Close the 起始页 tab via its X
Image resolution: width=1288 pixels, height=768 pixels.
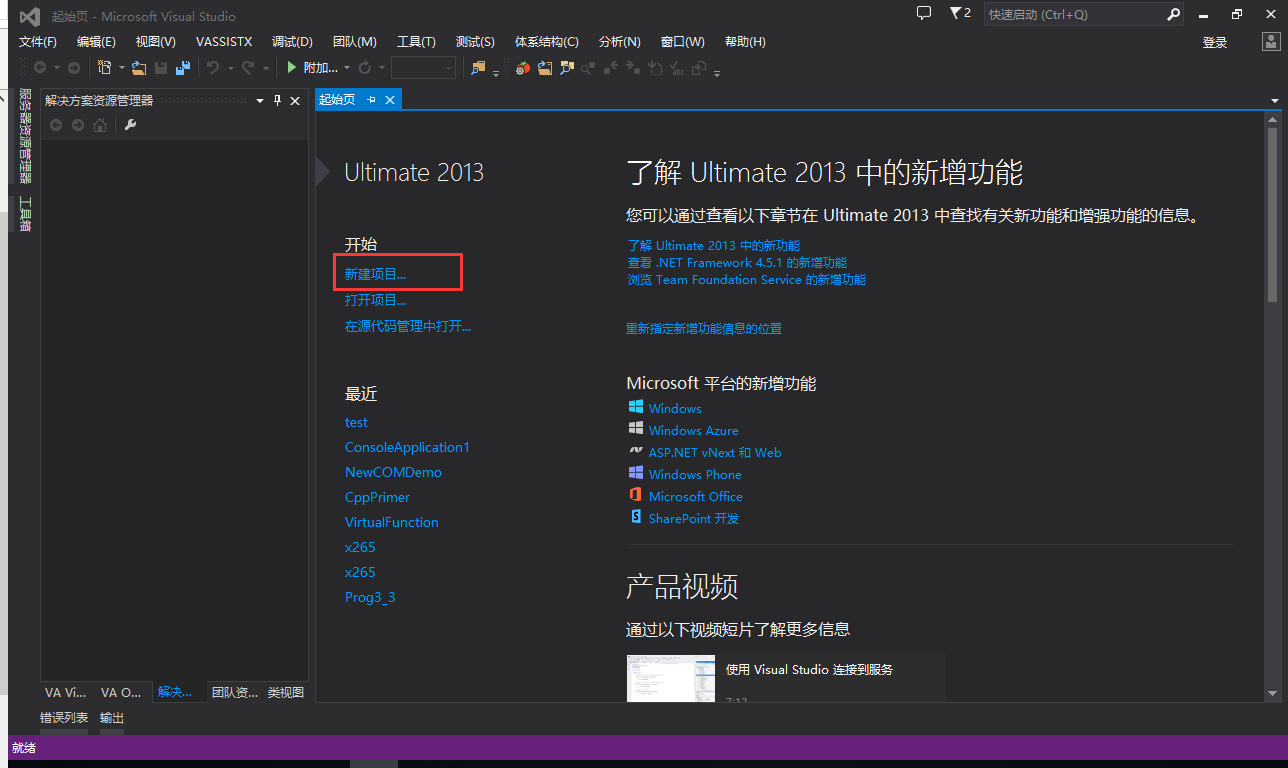pyautogui.click(x=390, y=99)
